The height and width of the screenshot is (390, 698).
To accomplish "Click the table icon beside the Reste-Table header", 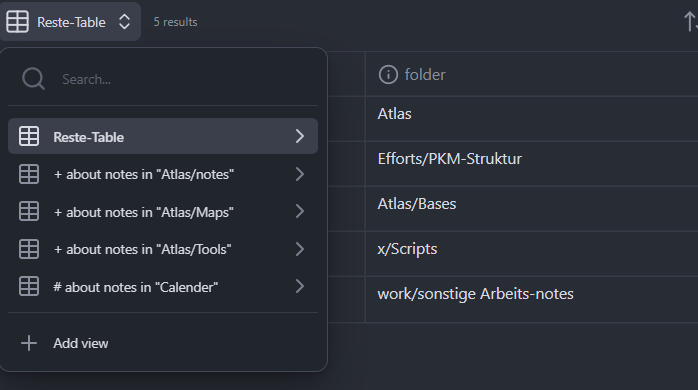I will pyautogui.click(x=17, y=22).
